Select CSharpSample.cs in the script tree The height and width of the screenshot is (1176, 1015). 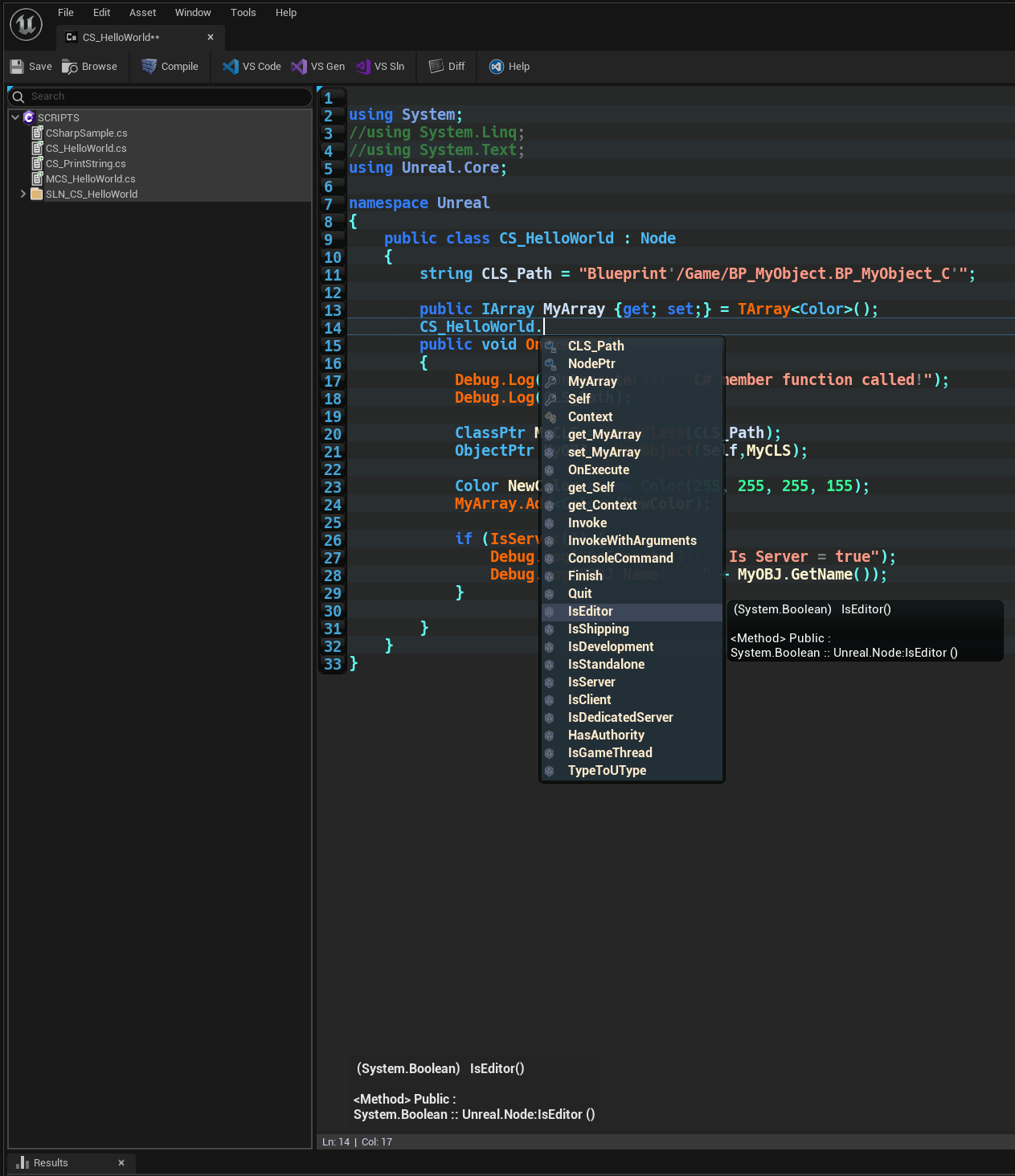[86, 133]
